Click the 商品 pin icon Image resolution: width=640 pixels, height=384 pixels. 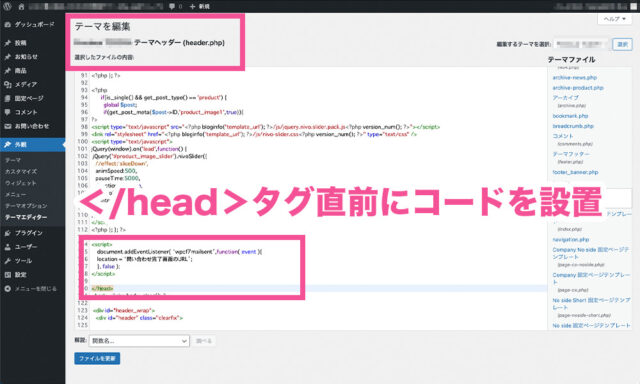click(x=7, y=71)
